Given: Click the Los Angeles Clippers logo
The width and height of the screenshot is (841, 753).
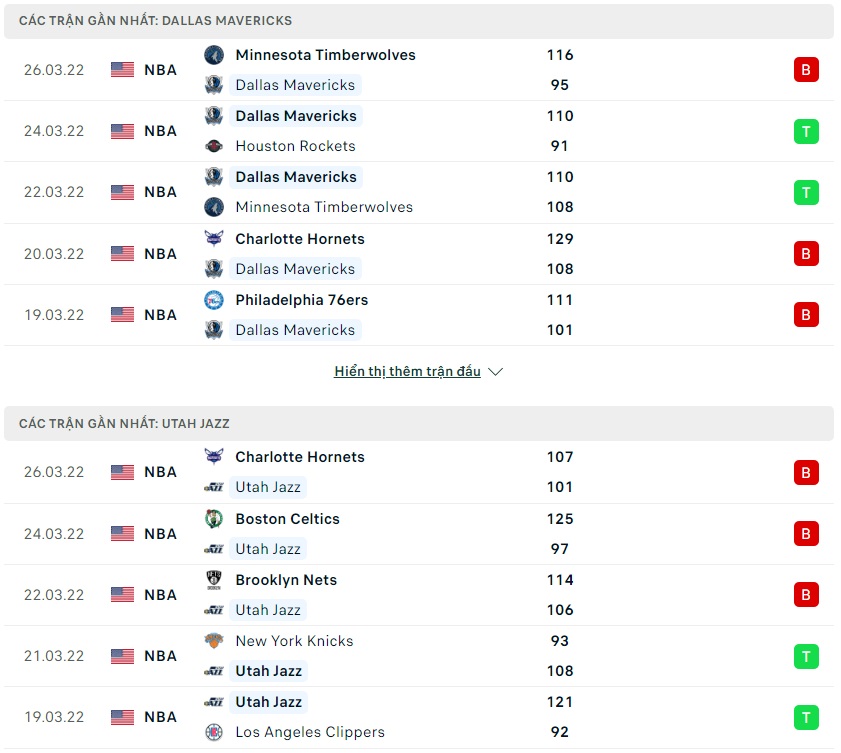Looking at the screenshot, I should tap(214, 732).
